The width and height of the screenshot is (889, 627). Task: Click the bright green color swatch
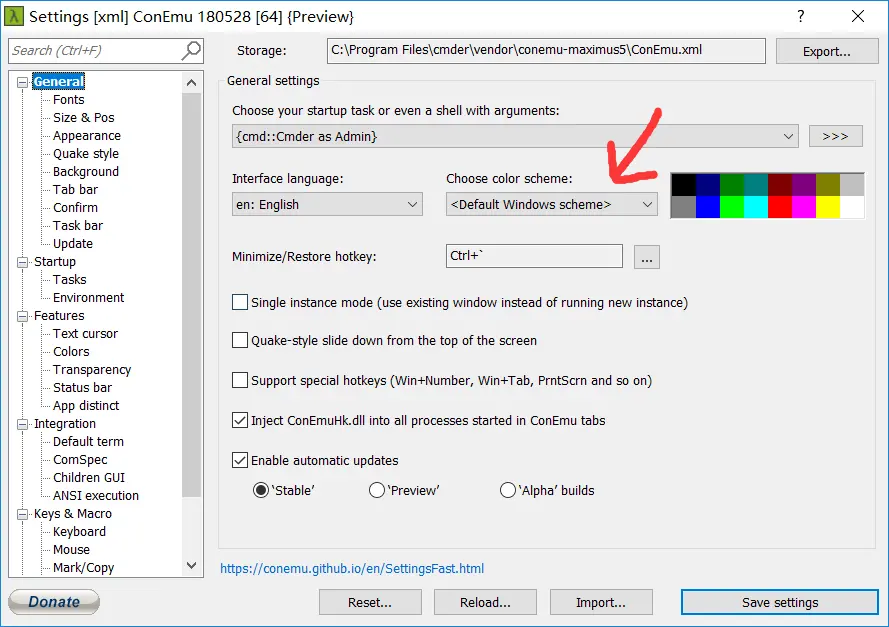point(732,207)
